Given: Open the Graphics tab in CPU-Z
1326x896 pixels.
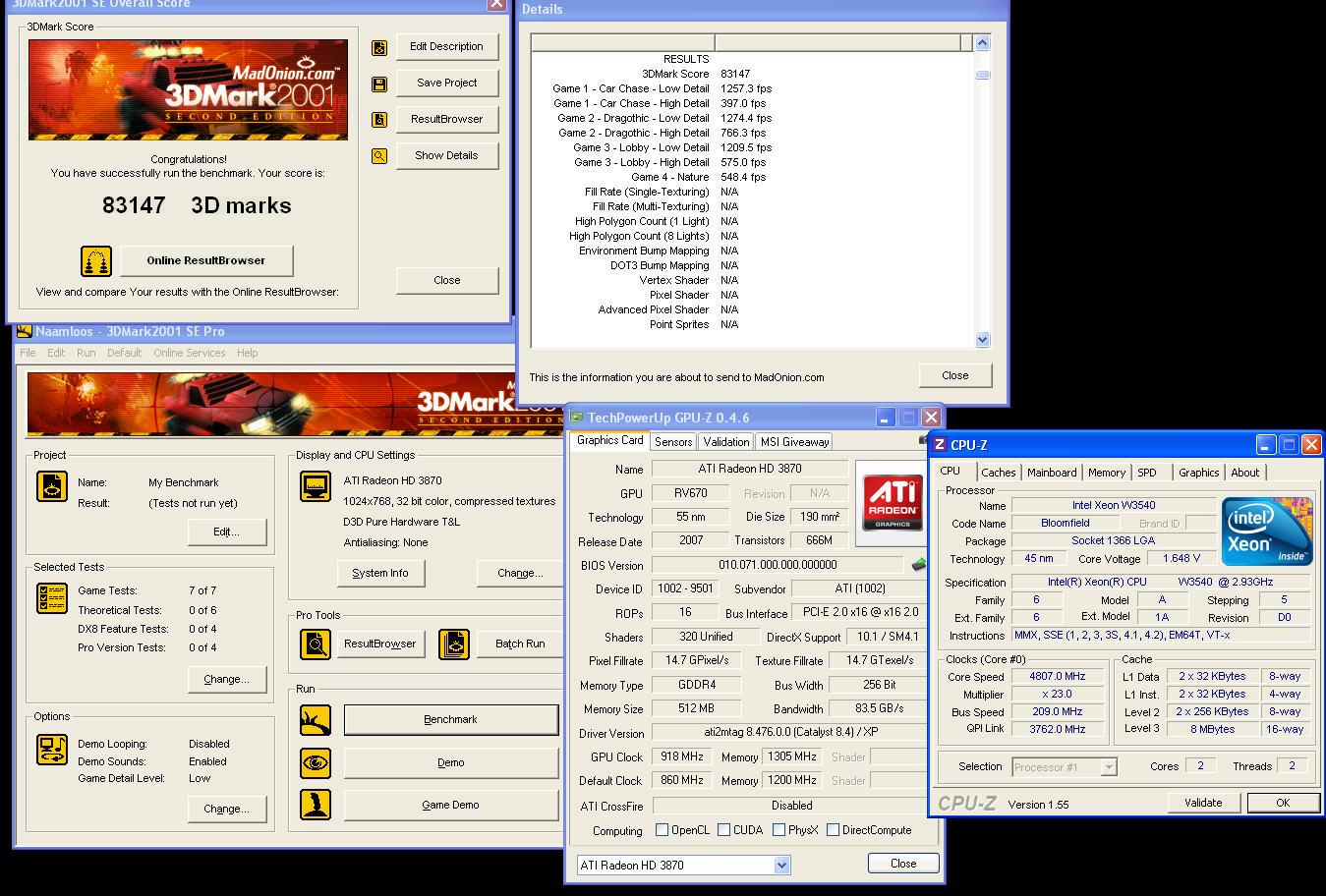Looking at the screenshot, I should click(1198, 473).
